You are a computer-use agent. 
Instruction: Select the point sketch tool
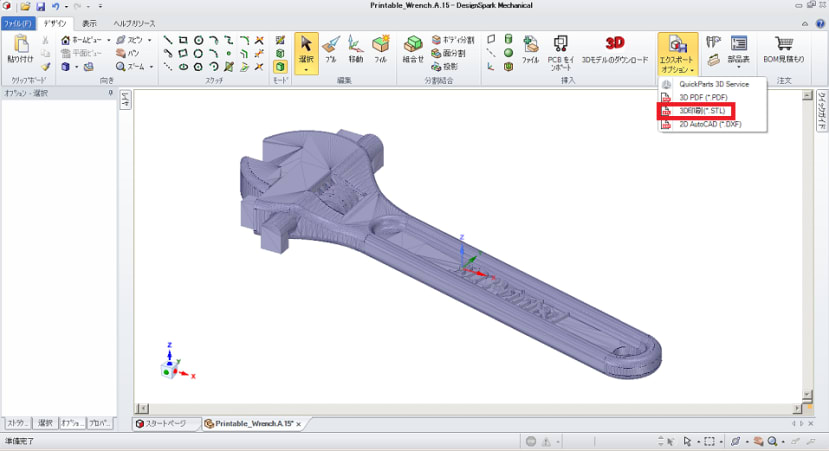point(228,53)
